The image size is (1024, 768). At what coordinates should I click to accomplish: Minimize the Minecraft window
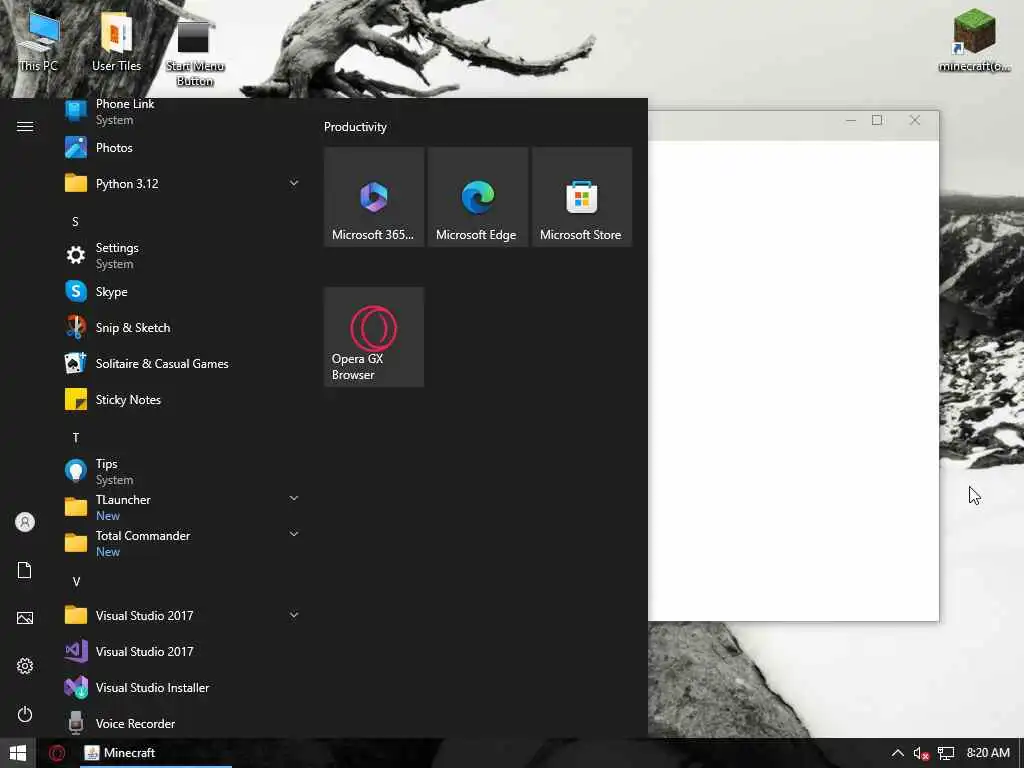[850, 120]
